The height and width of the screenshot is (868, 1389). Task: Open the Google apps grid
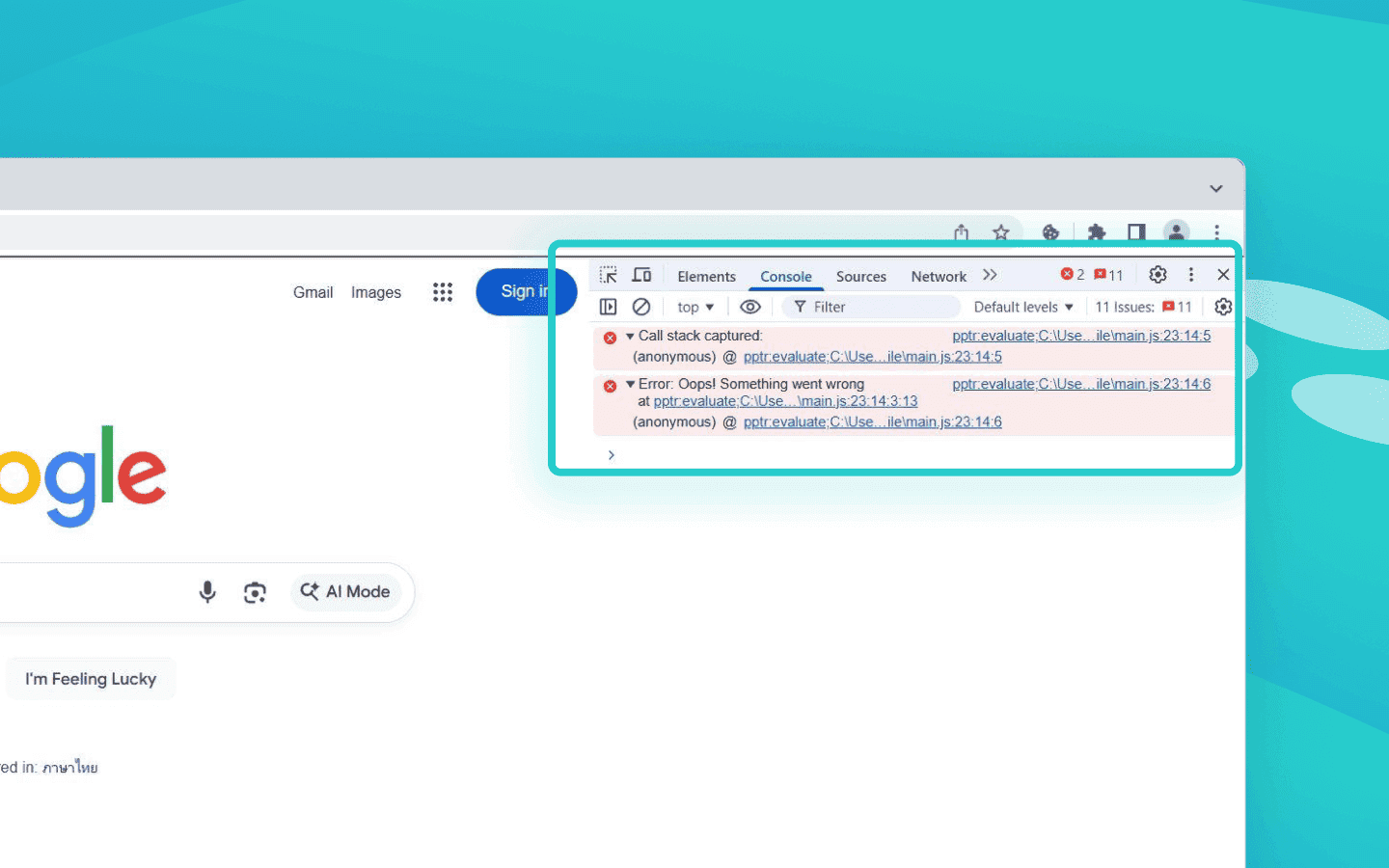(x=443, y=292)
